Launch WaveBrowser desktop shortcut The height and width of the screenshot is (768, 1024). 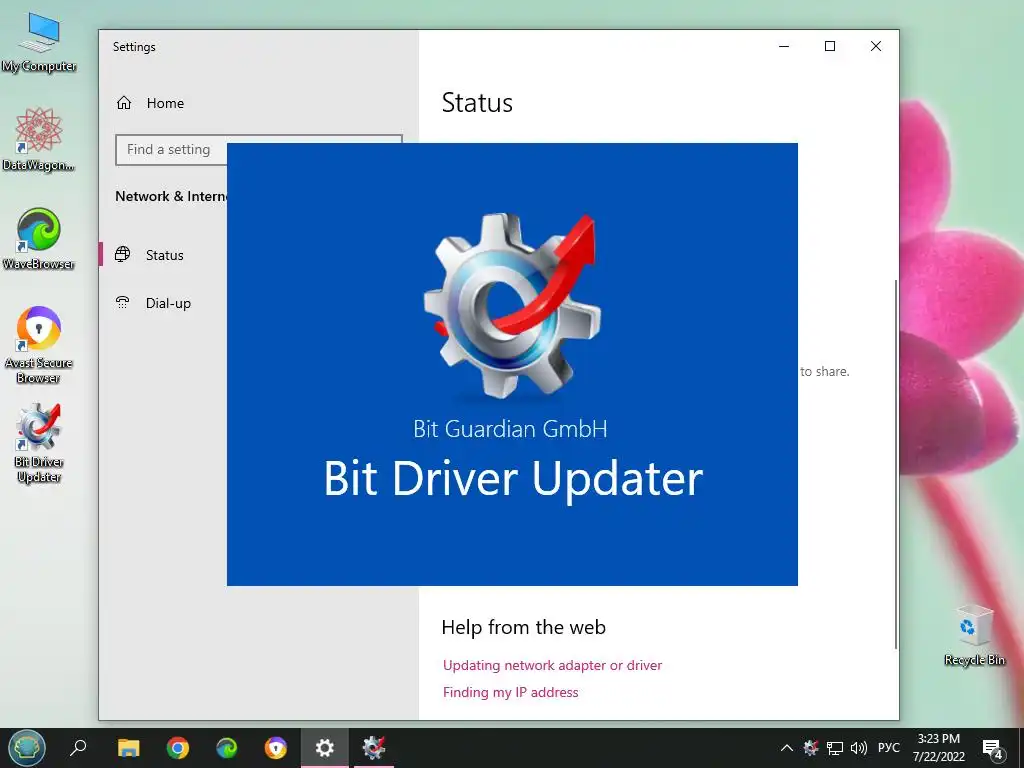pos(39,238)
